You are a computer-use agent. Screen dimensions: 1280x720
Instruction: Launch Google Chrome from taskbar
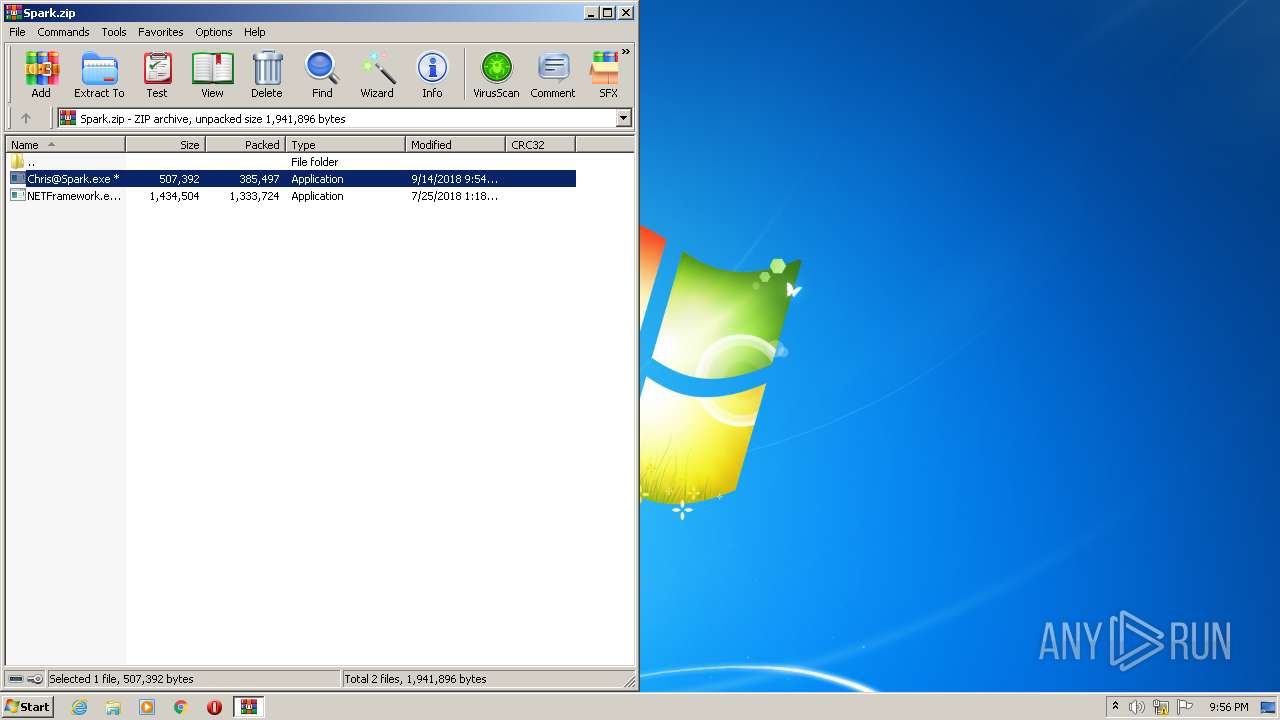[181, 707]
